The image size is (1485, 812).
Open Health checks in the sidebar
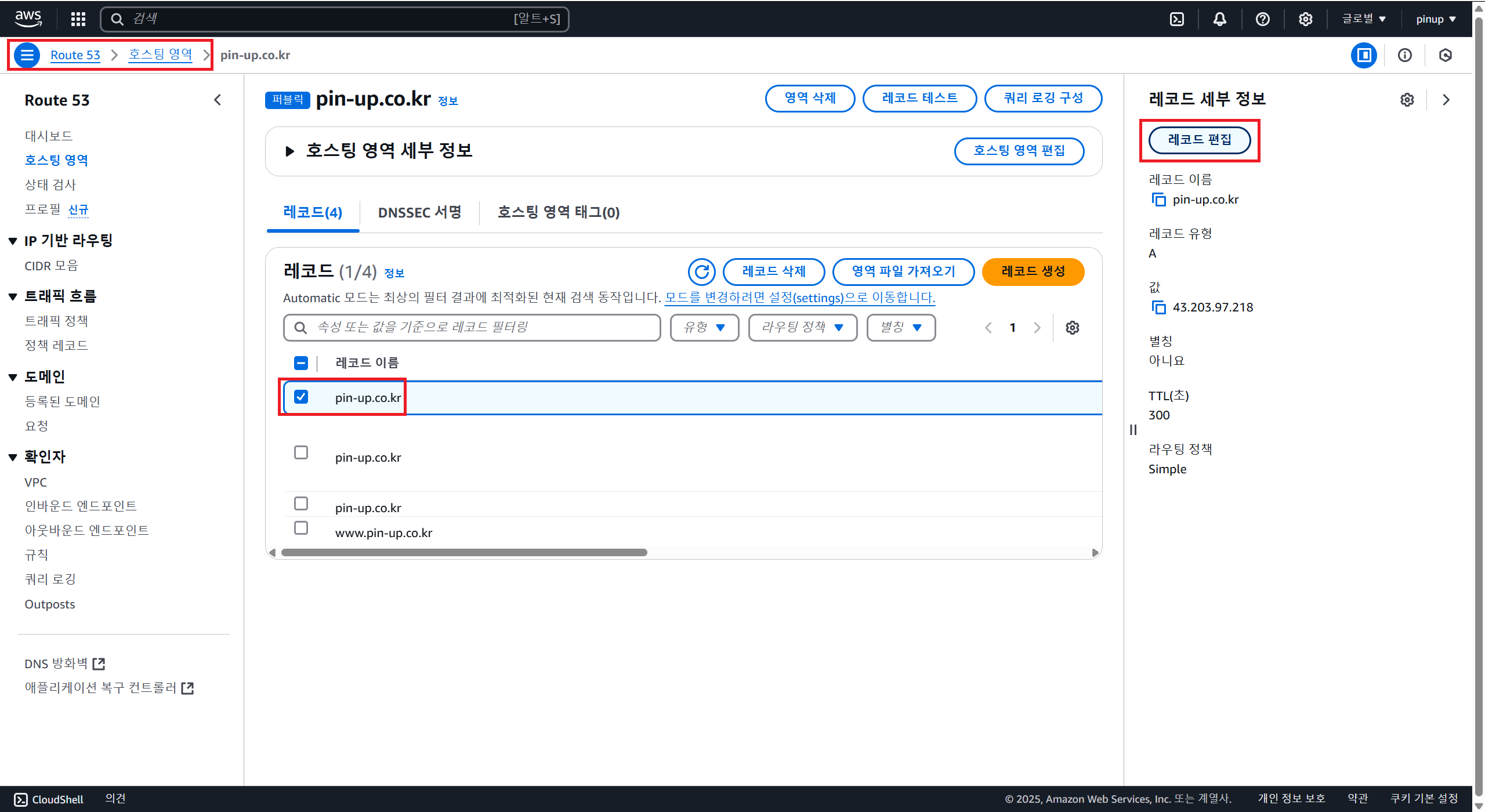pos(50,184)
